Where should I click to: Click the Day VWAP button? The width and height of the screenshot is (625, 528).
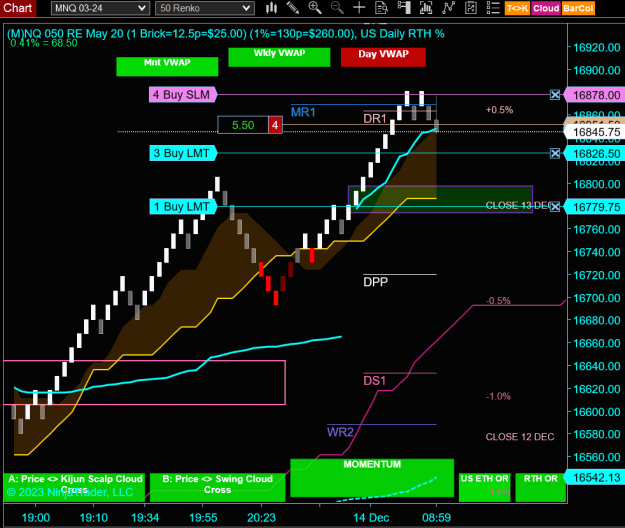click(383, 57)
